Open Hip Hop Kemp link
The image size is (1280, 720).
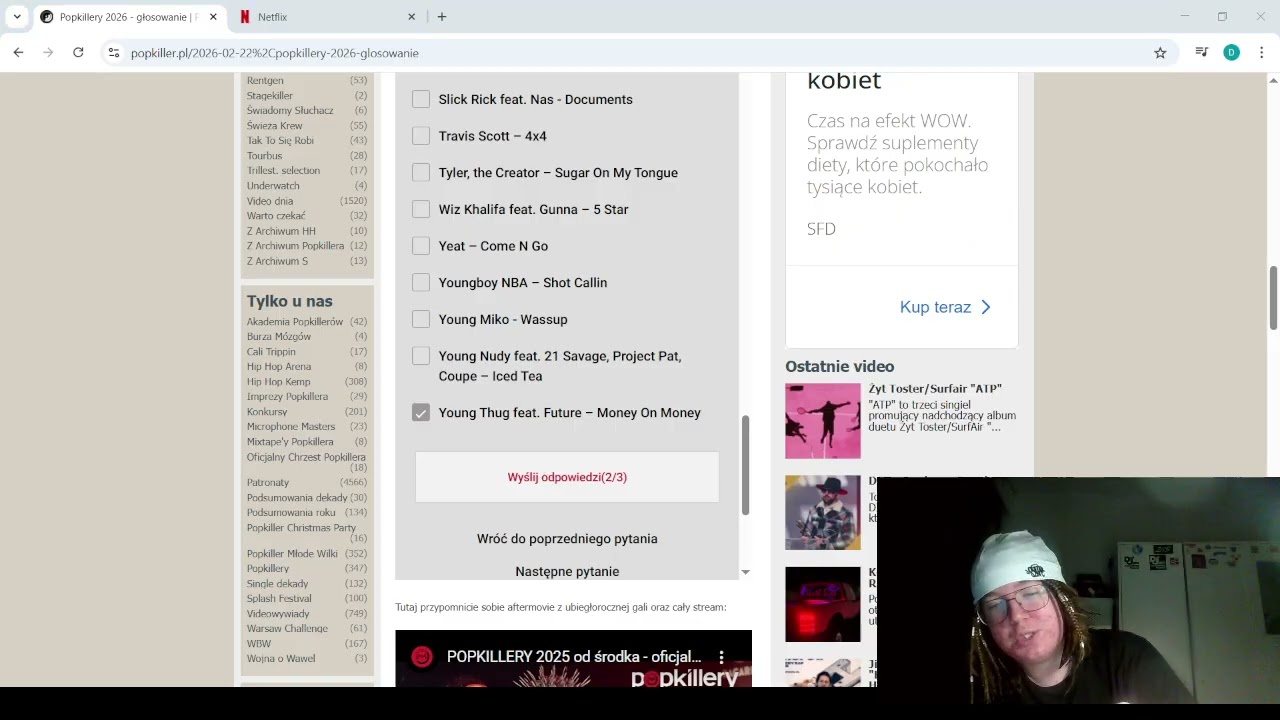click(x=279, y=381)
